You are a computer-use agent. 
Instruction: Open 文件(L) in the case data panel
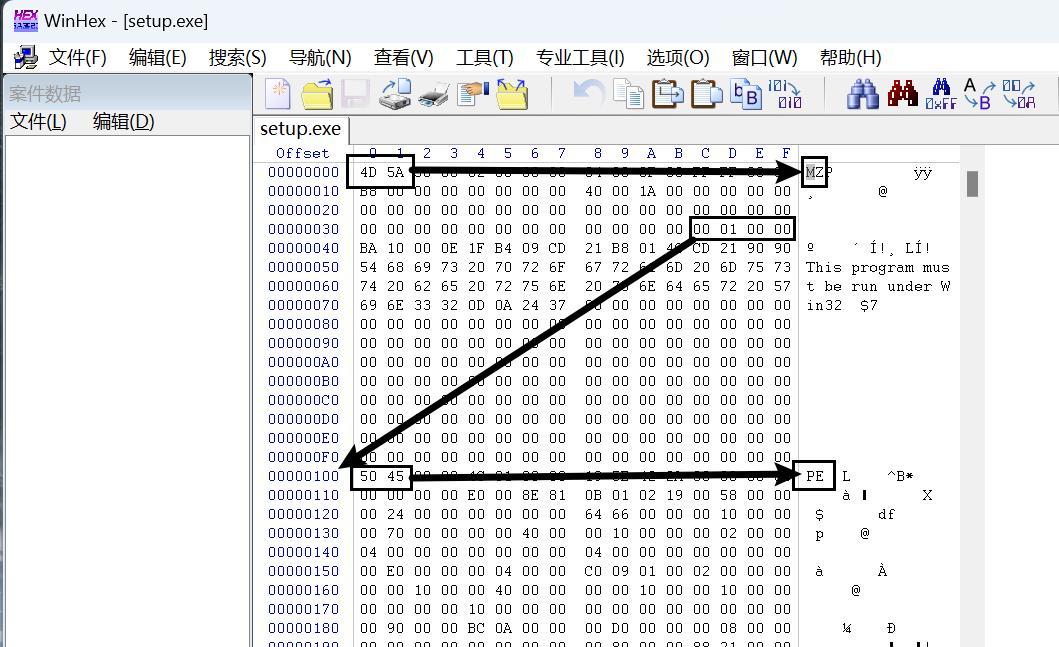pos(38,122)
